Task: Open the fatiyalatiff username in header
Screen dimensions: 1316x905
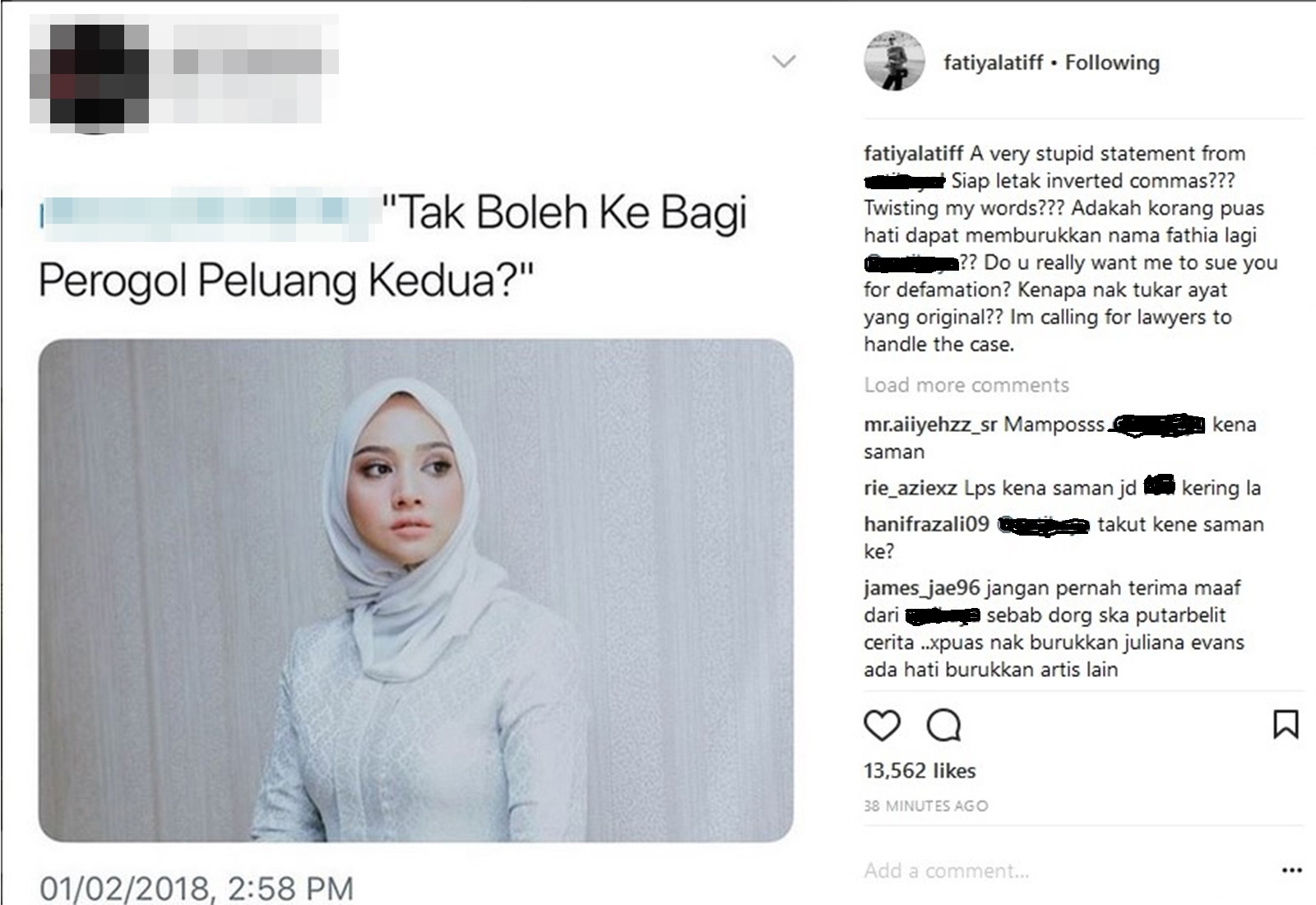Action: coord(993,63)
